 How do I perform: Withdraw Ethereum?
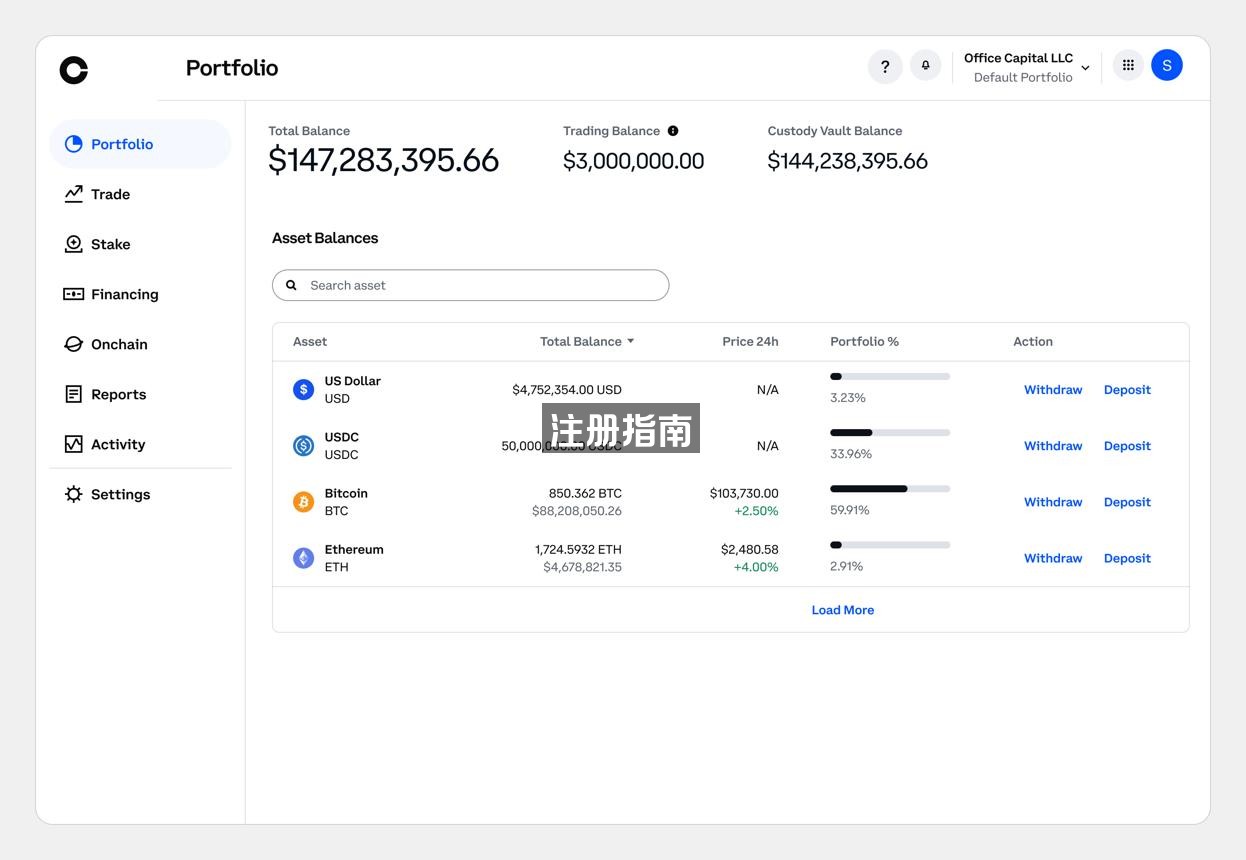[x=1053, y=558]
